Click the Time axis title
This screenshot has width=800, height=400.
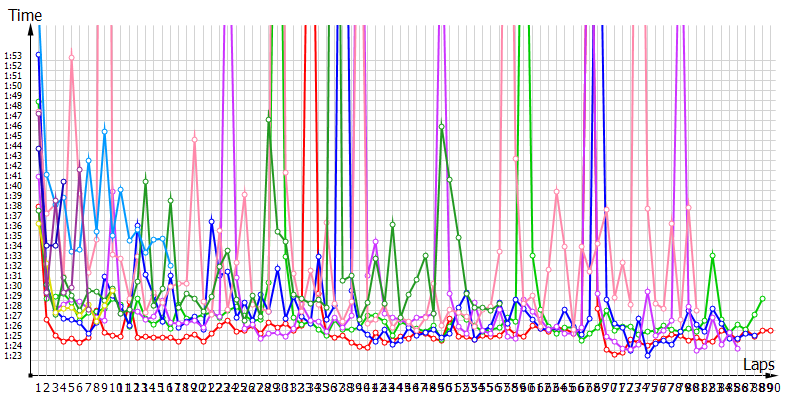(x=25, y=15)
